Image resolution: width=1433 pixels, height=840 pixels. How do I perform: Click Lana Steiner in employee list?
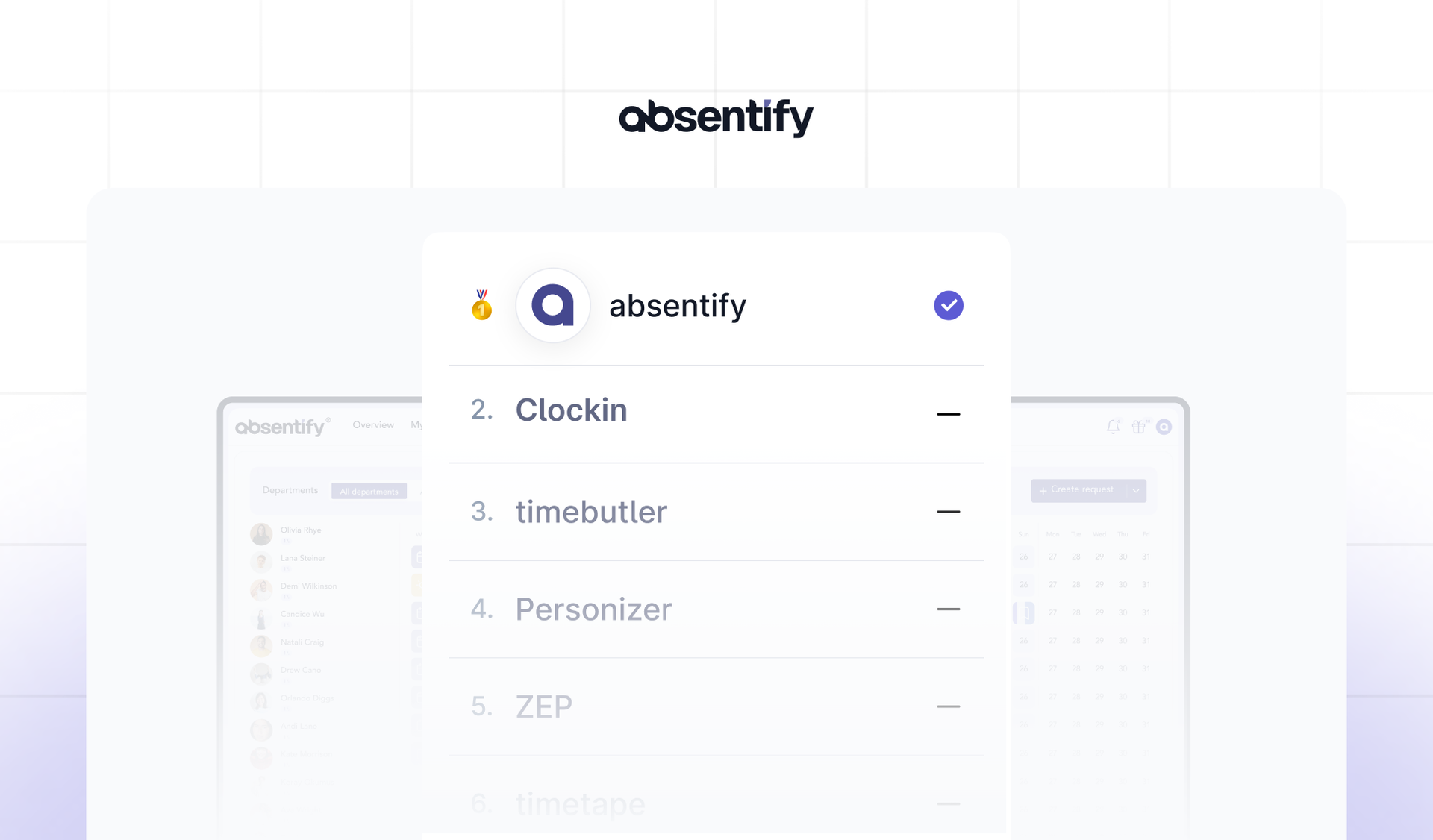(x=303, y=558)
